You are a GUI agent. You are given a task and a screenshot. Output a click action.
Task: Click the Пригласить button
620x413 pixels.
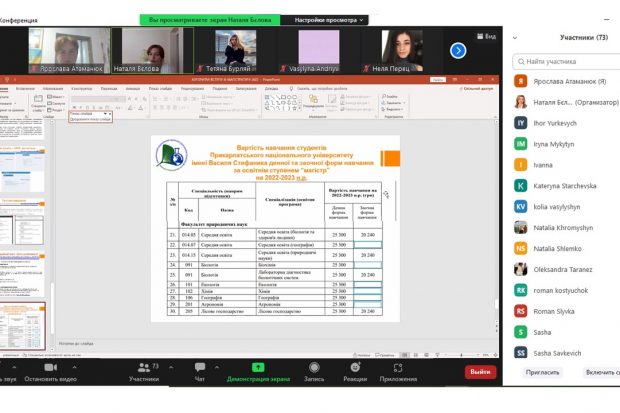pos(542,372)
